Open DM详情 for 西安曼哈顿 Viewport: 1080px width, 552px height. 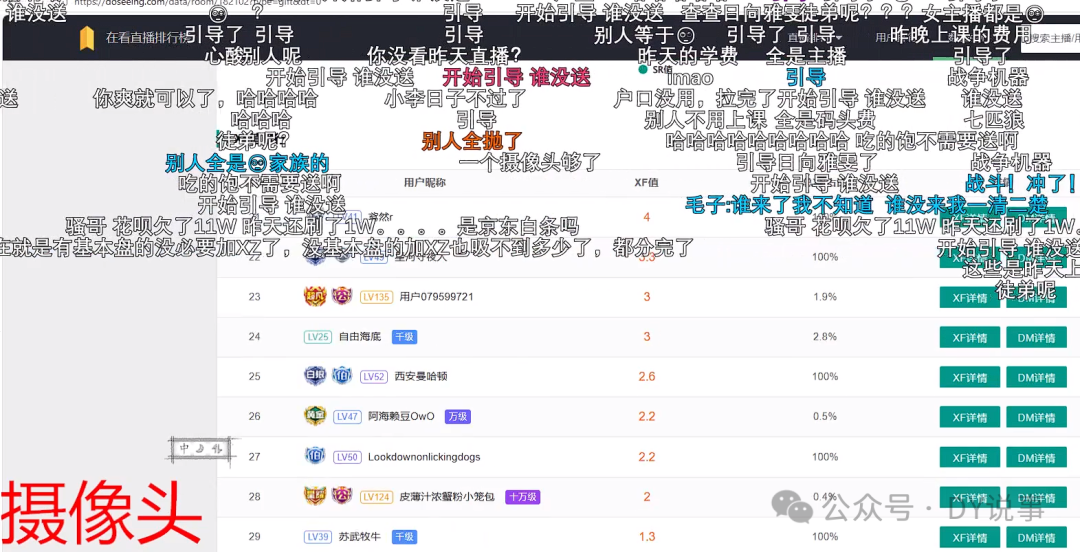1037,378
